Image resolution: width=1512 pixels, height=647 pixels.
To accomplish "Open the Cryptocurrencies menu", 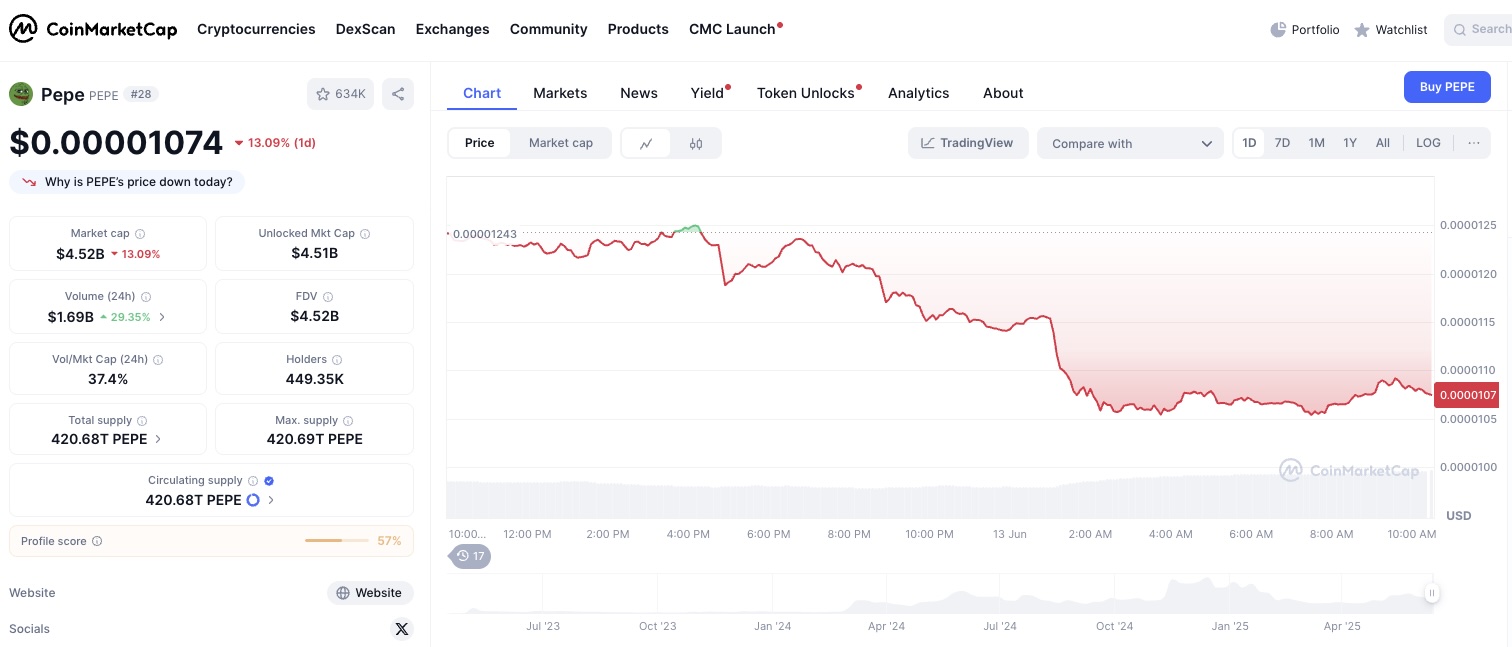I will [x=256, y=29].
